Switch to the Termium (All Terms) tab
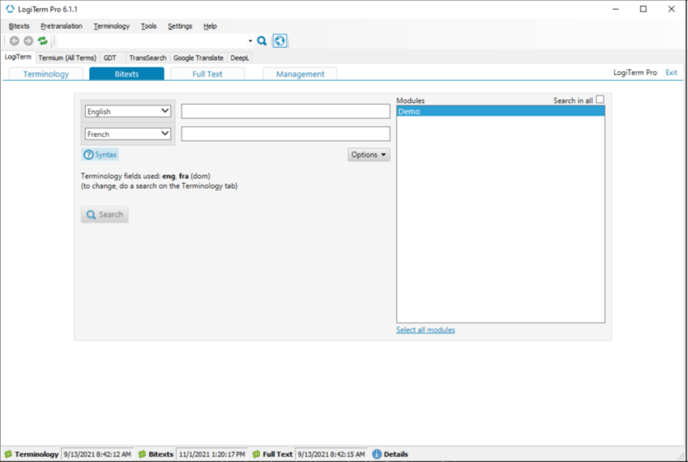 click(67, 58)
